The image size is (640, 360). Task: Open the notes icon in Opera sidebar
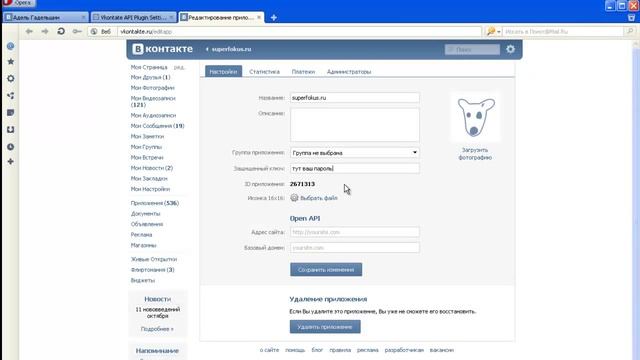tap(11, 113)
